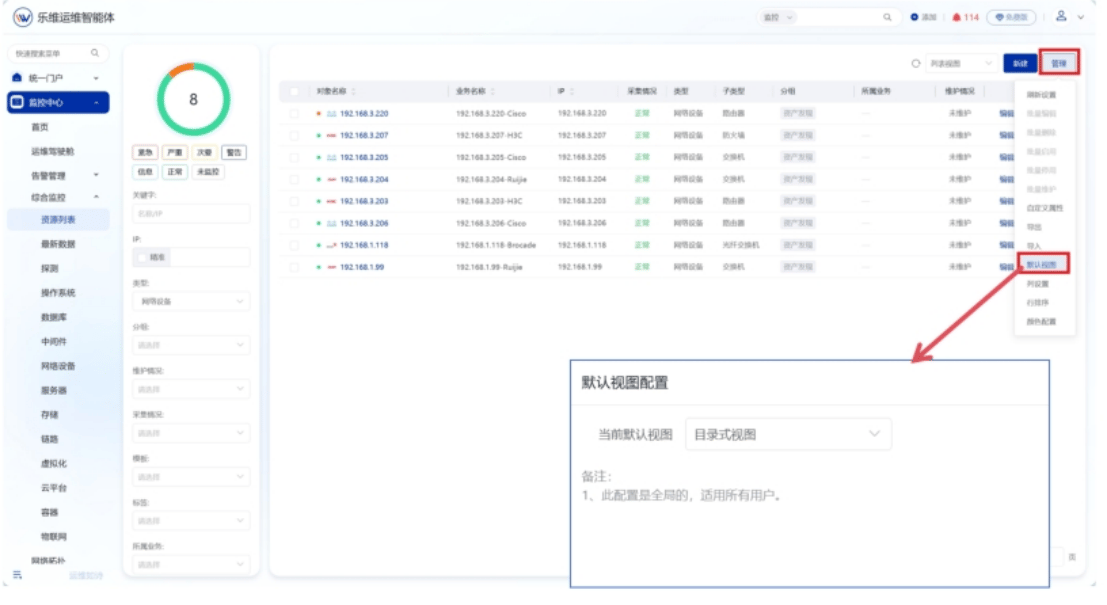
Task: Open 资源列表 in the sidebar
Action: pyautogui.click(x=58, y=220)
